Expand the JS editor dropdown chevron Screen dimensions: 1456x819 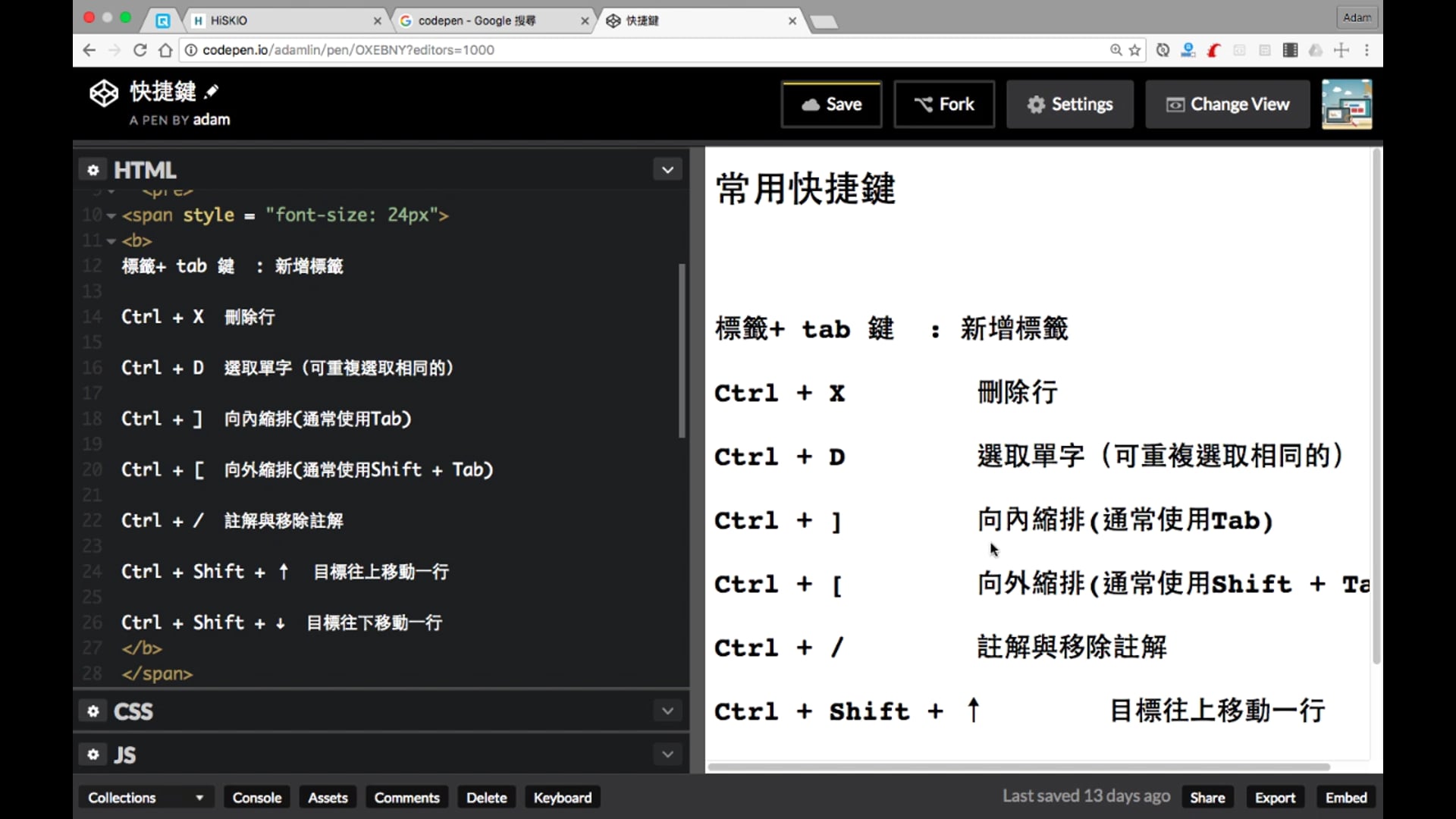pos(667,755)
